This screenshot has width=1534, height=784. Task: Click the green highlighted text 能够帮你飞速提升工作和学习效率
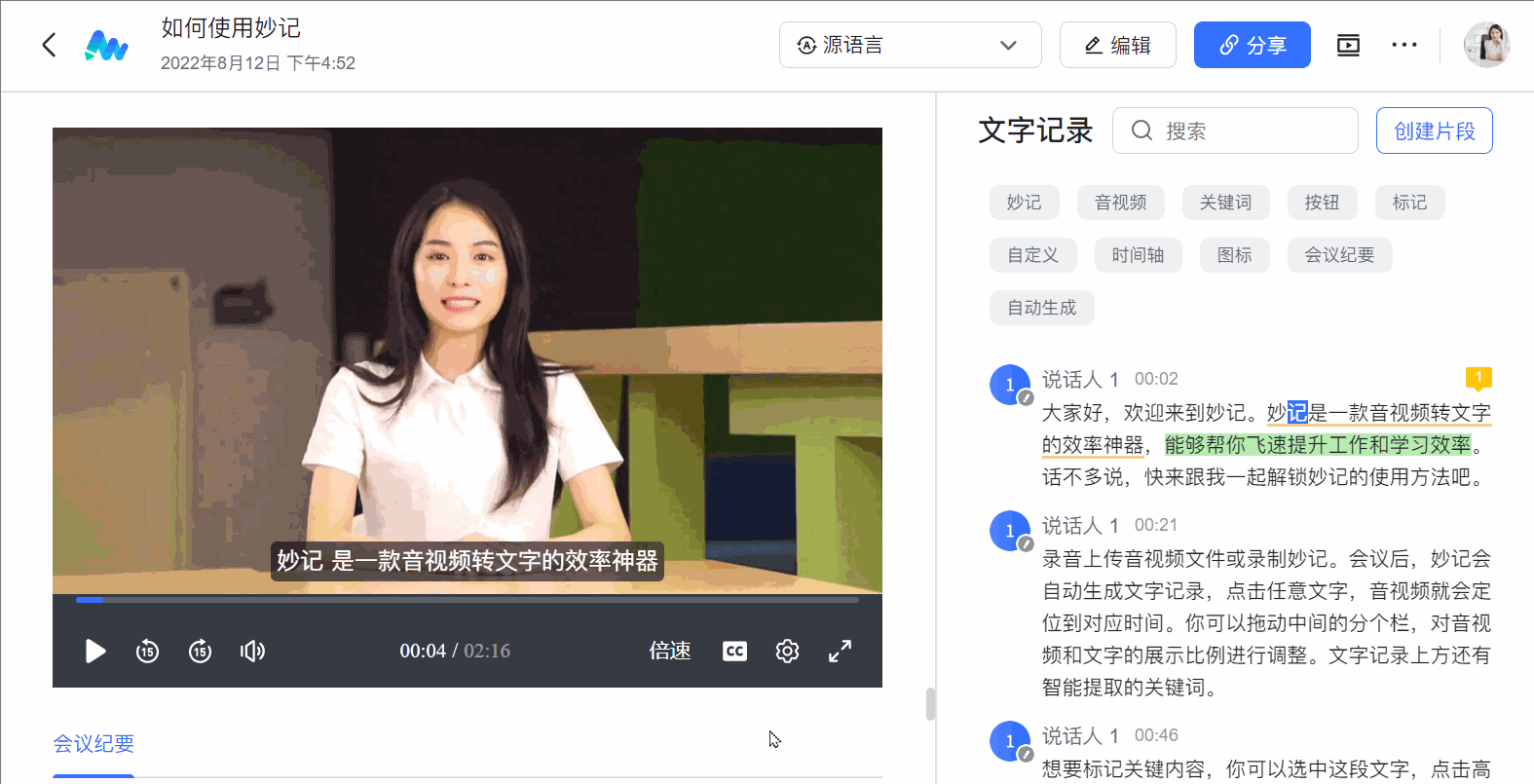pos(1318,445)
